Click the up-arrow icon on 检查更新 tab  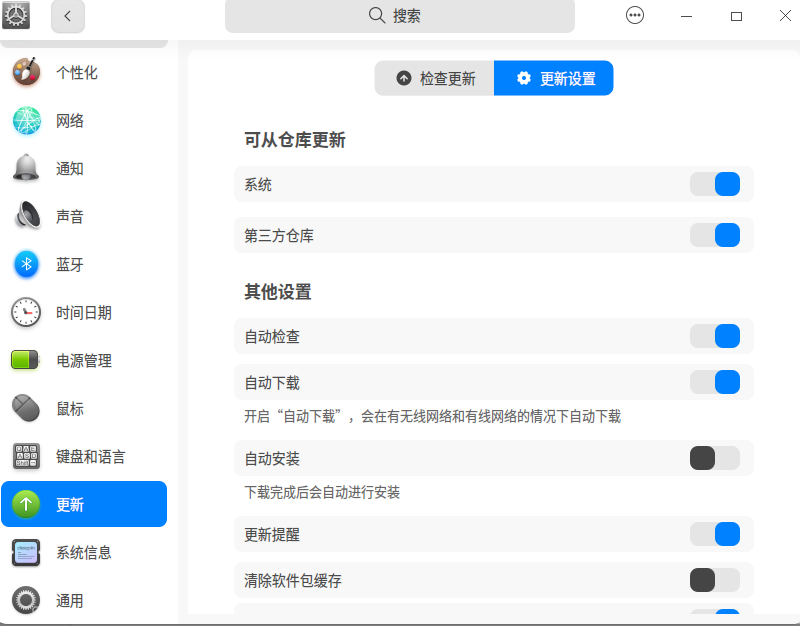click(x=404, y=78)
